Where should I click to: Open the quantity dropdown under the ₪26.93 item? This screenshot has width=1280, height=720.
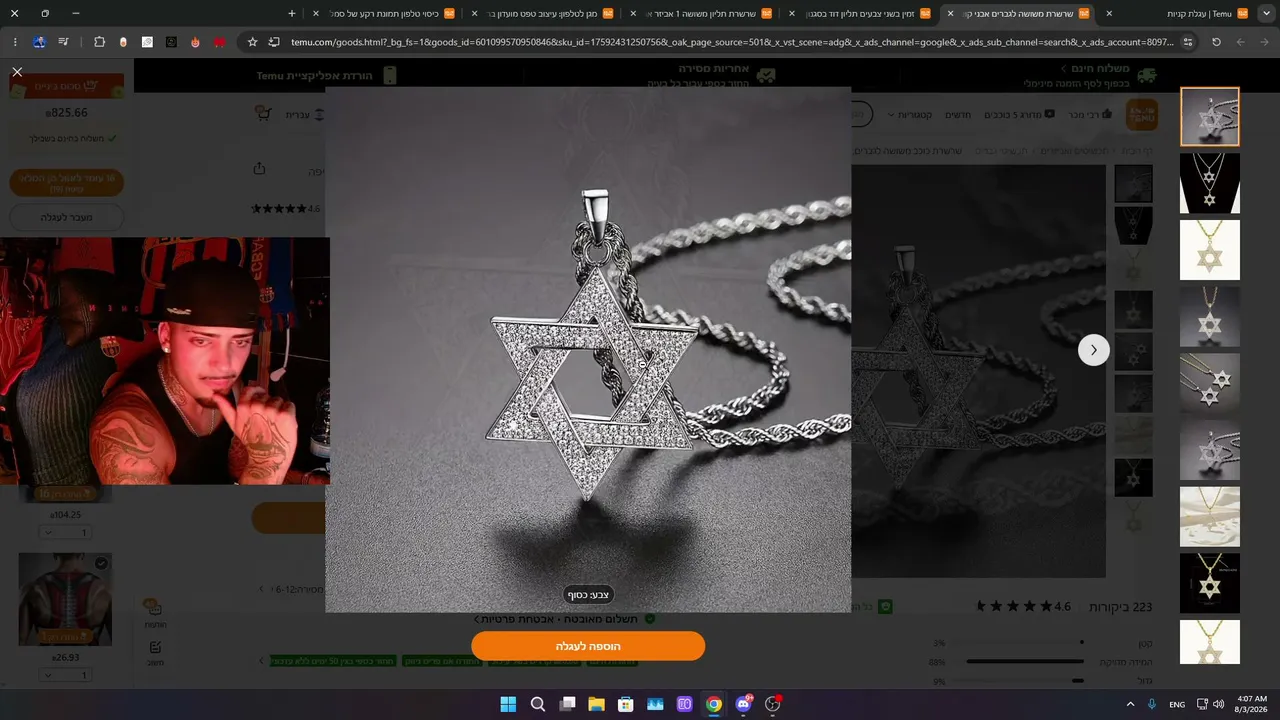65,675
